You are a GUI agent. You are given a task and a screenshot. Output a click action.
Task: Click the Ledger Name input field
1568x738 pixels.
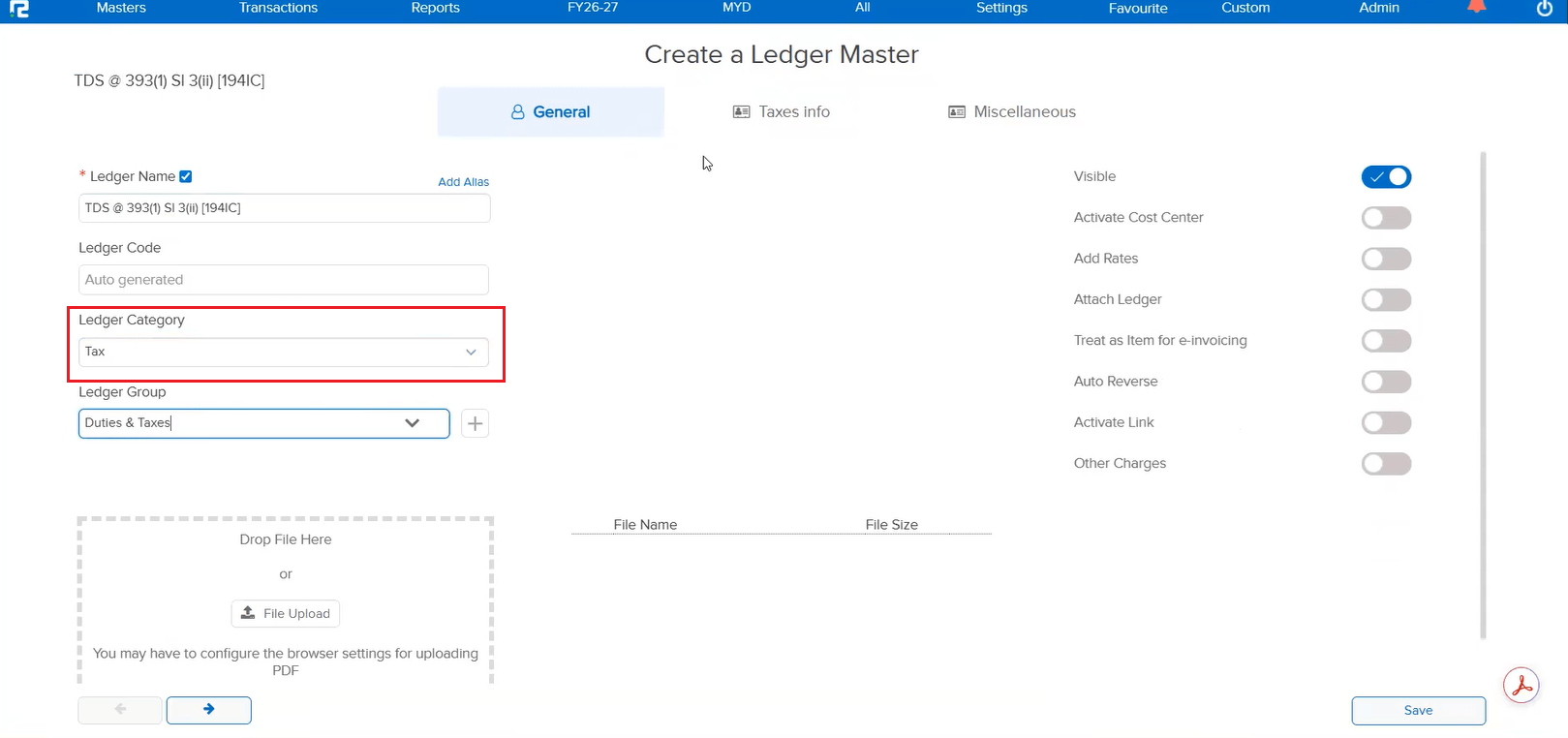(x=284, y=208)
